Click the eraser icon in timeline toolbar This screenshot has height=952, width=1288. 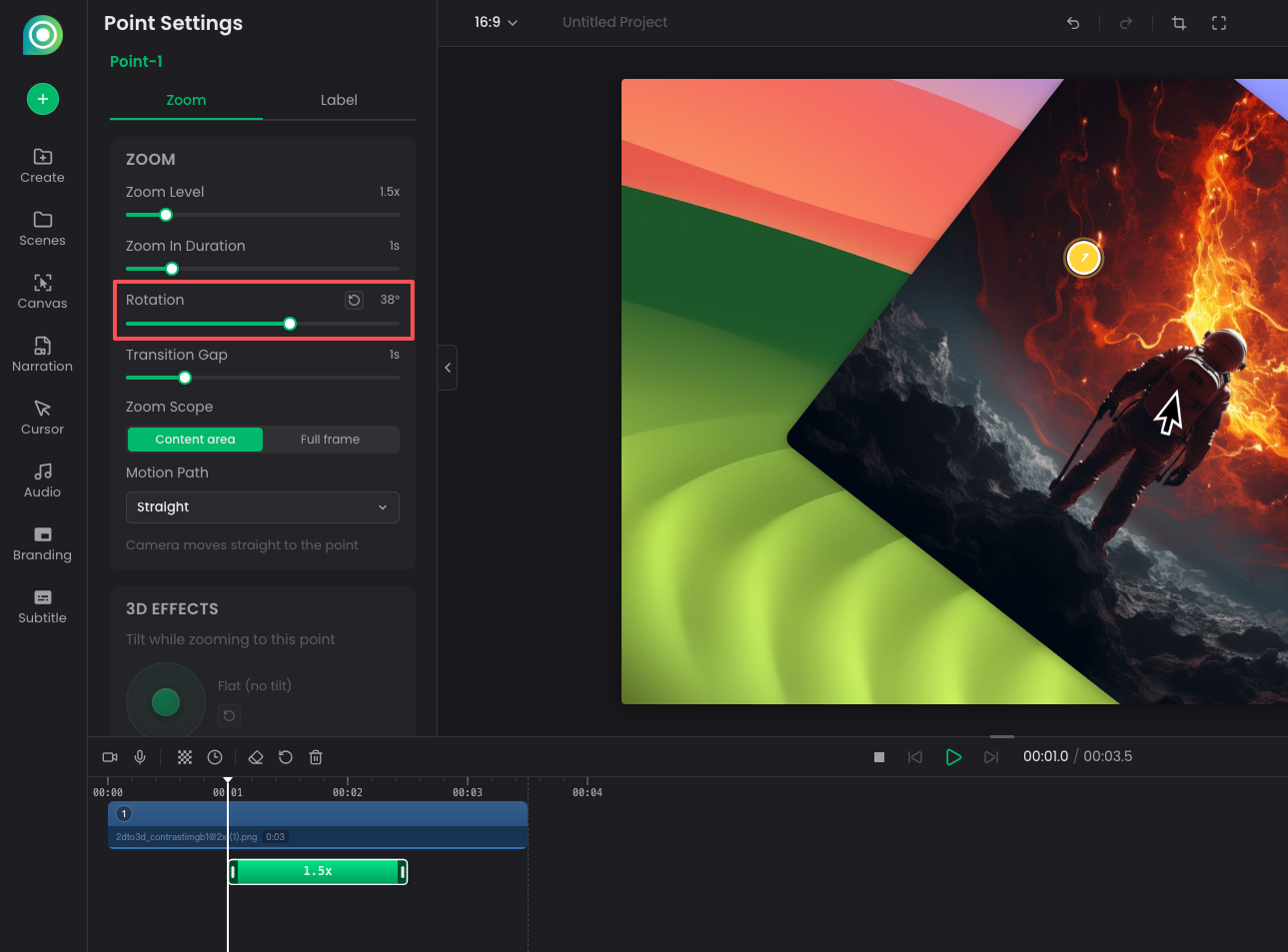tap(256, 757)
